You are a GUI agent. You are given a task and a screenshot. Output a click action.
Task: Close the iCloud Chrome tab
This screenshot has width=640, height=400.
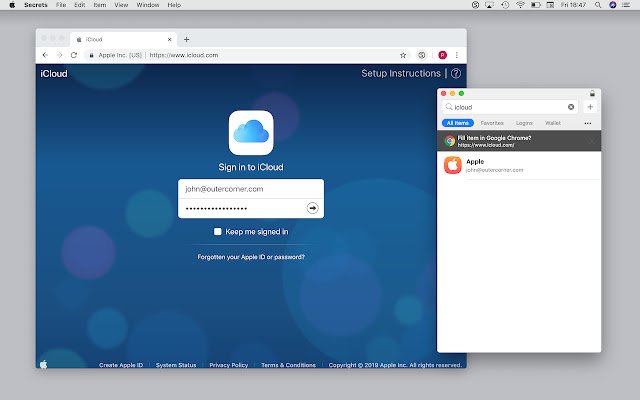(169, 40)
